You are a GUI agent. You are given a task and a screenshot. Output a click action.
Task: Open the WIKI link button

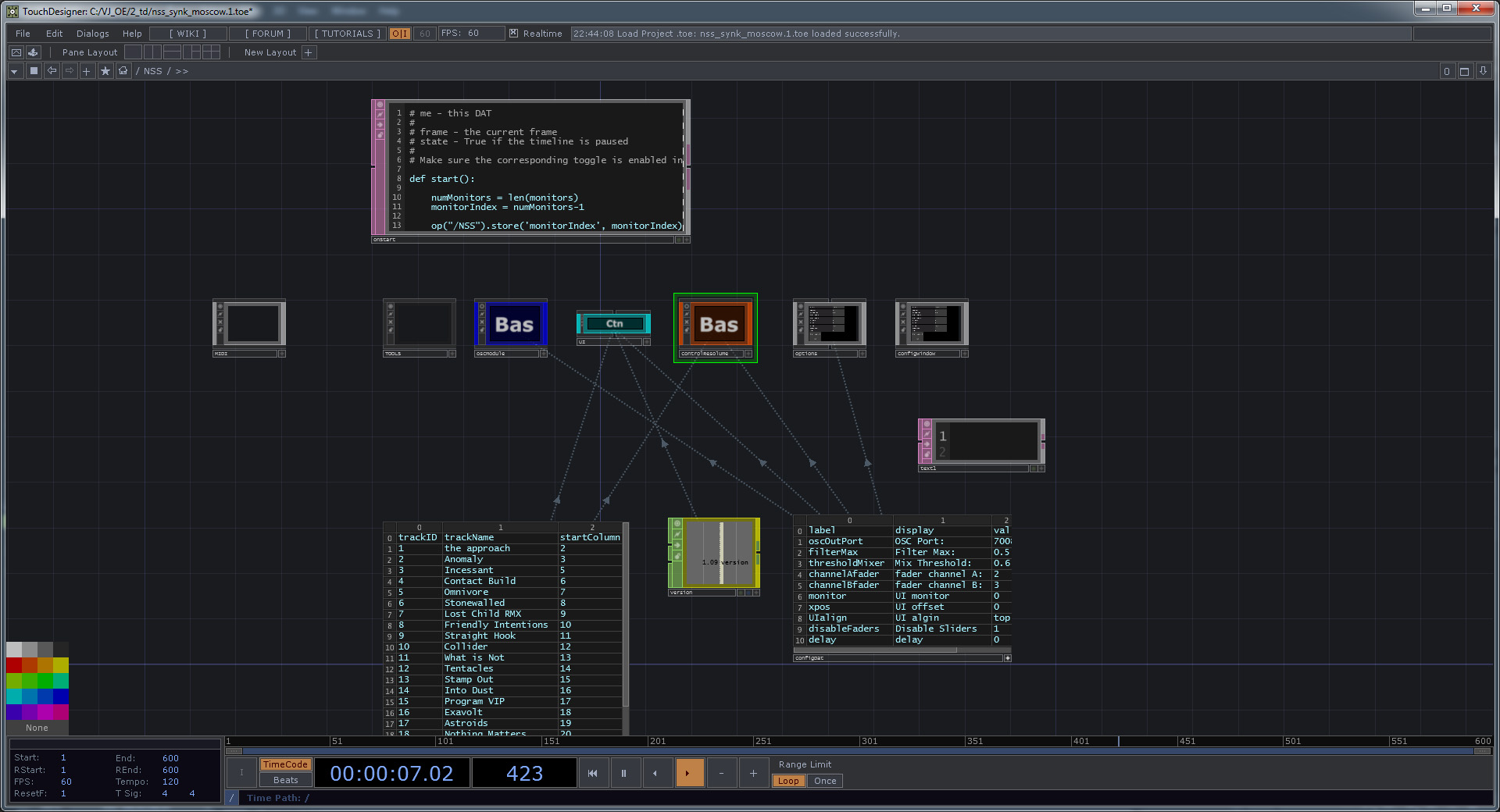point(187,34)
